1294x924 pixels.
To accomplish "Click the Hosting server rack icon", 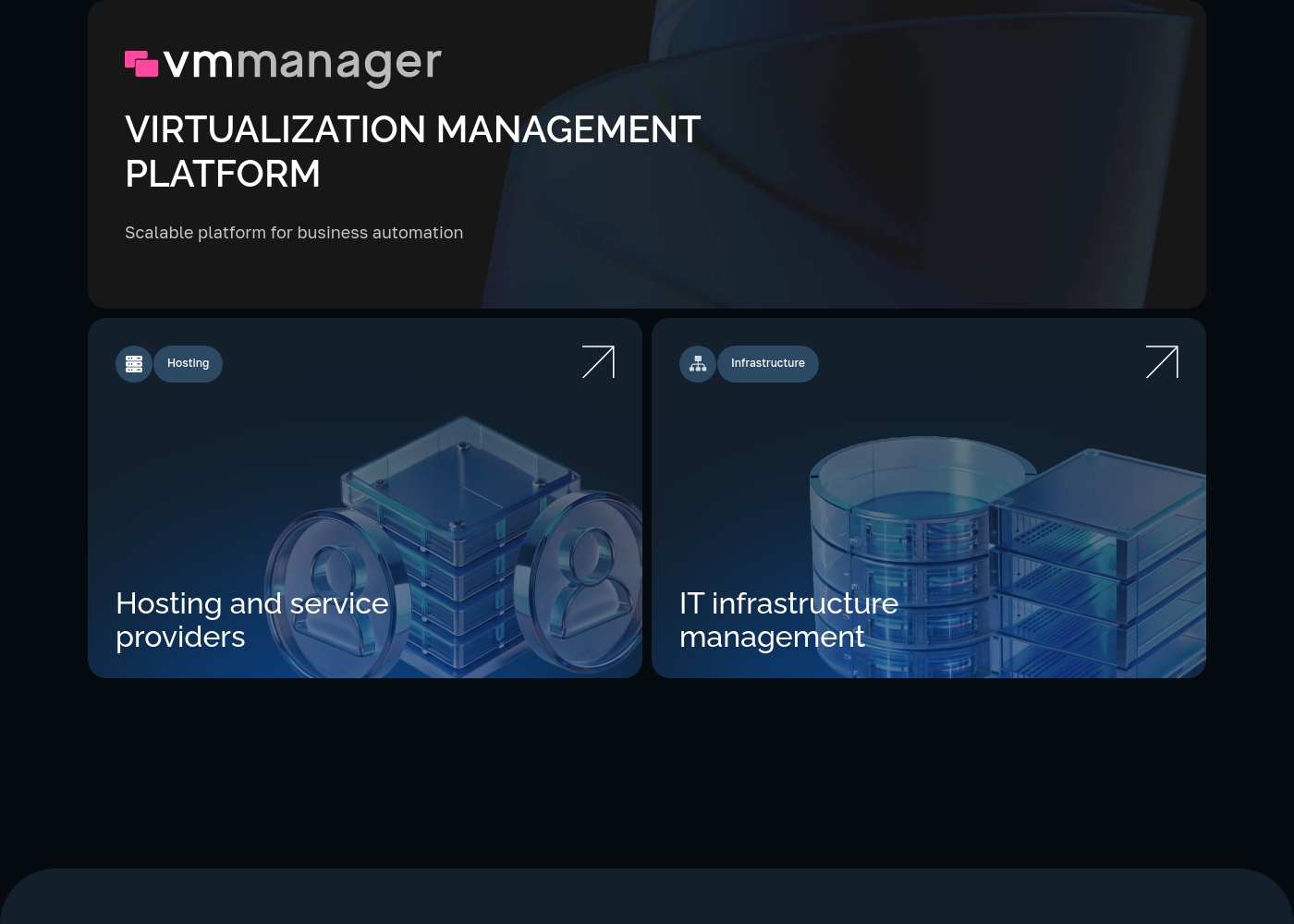I will click(134, 364).
